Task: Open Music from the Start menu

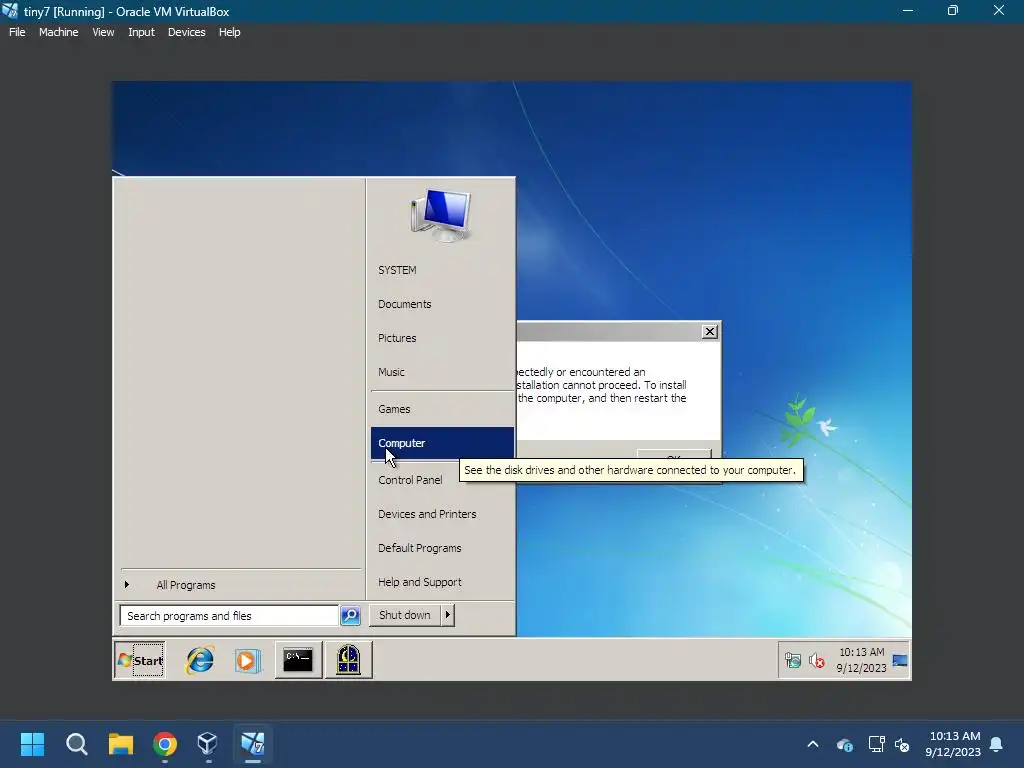Action: pyautogui.click(x=442, y=372)
